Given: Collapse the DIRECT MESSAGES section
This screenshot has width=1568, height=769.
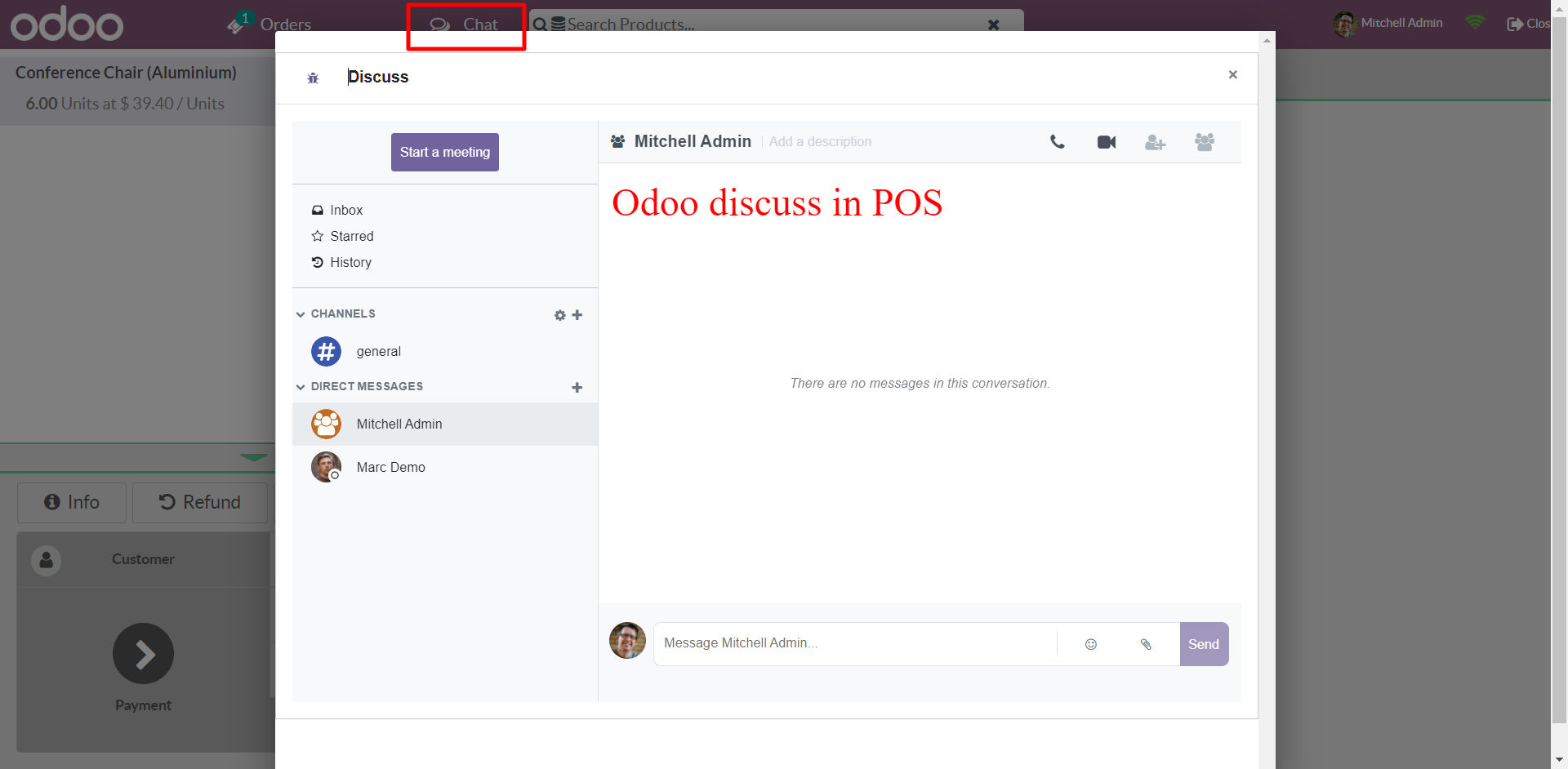Looking at the screenshot, I should point(359,386).
